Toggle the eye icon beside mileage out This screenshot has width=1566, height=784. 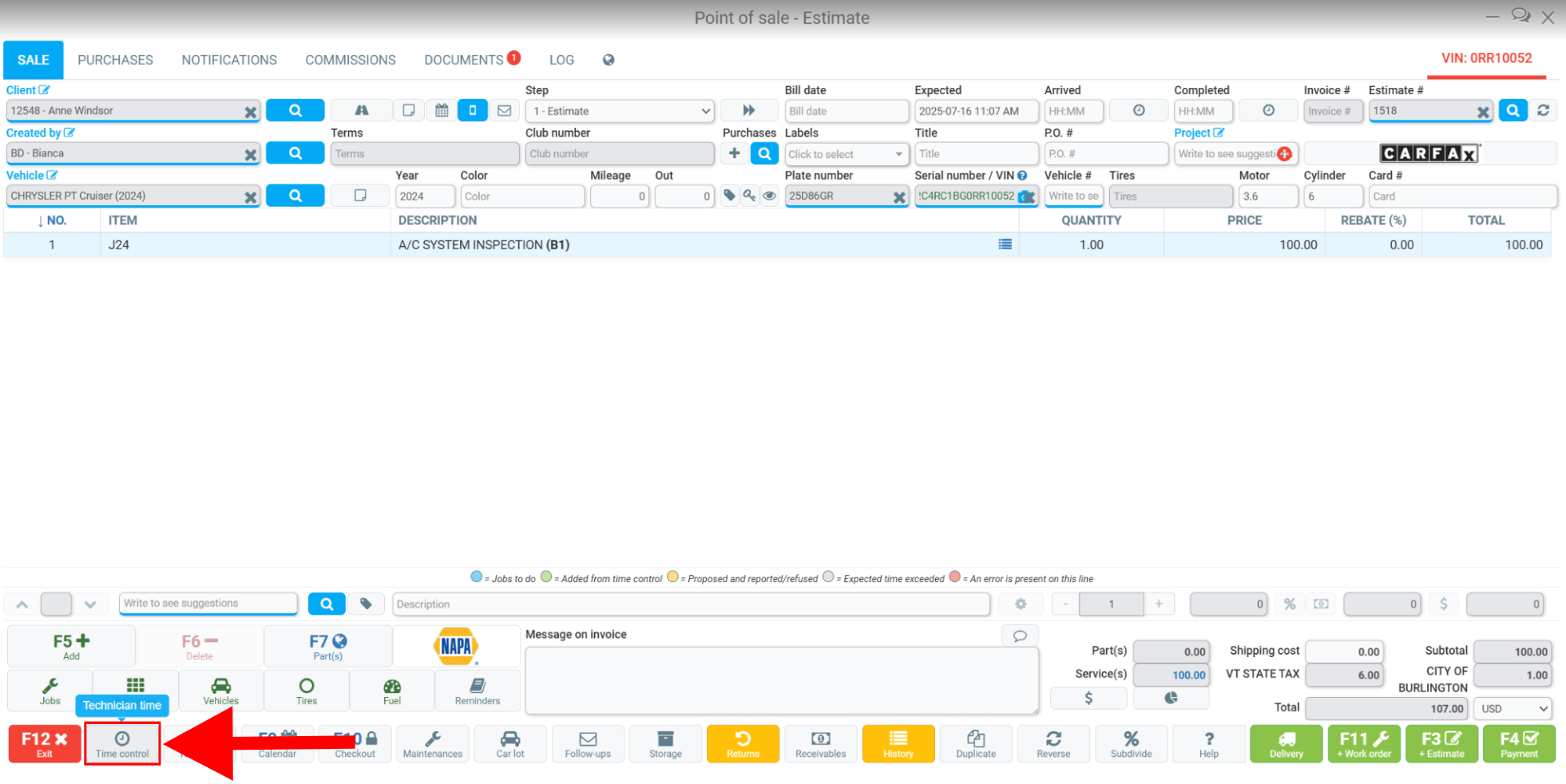coord(769,196)
